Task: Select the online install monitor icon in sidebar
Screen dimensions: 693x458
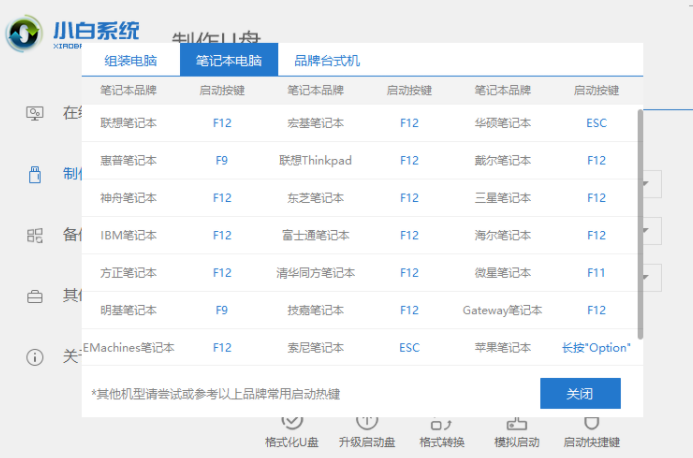Action: click(x=35, y=113)
